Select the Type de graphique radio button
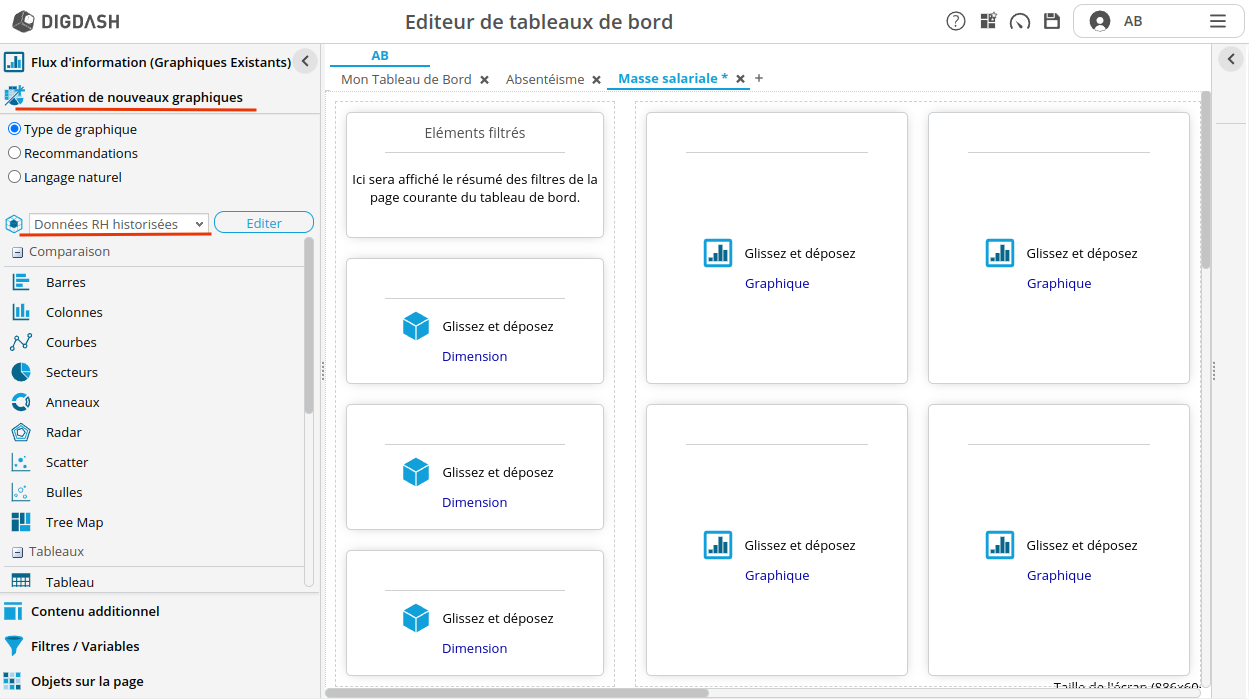Image resolution: width=1249 pixels, height=700 pixels. [14, 129]
